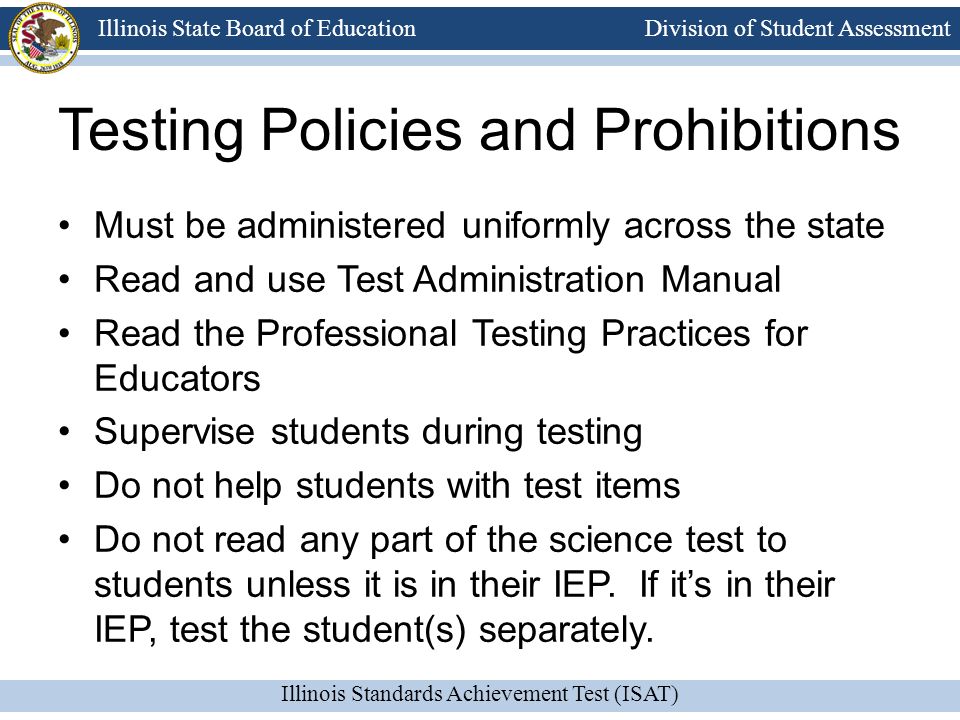Viewport: 960px width, 720px height.
Task: Click the Test Administration Manual bullet line
Action: 437,279
